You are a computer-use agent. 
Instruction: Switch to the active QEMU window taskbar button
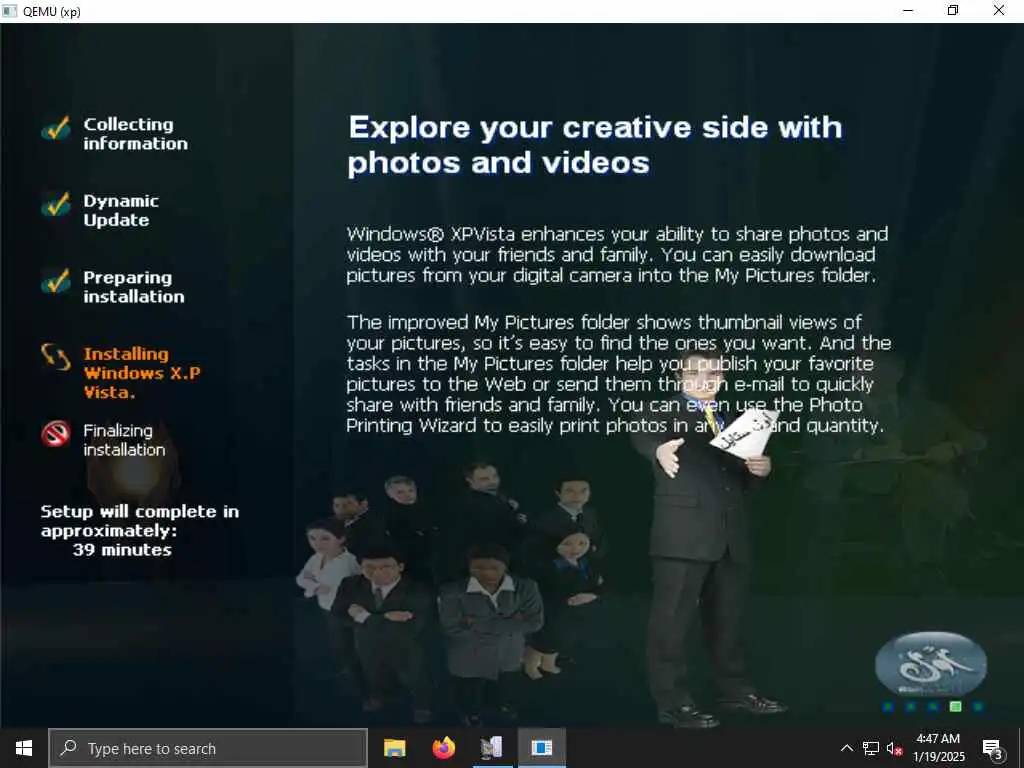coord(541,748)
